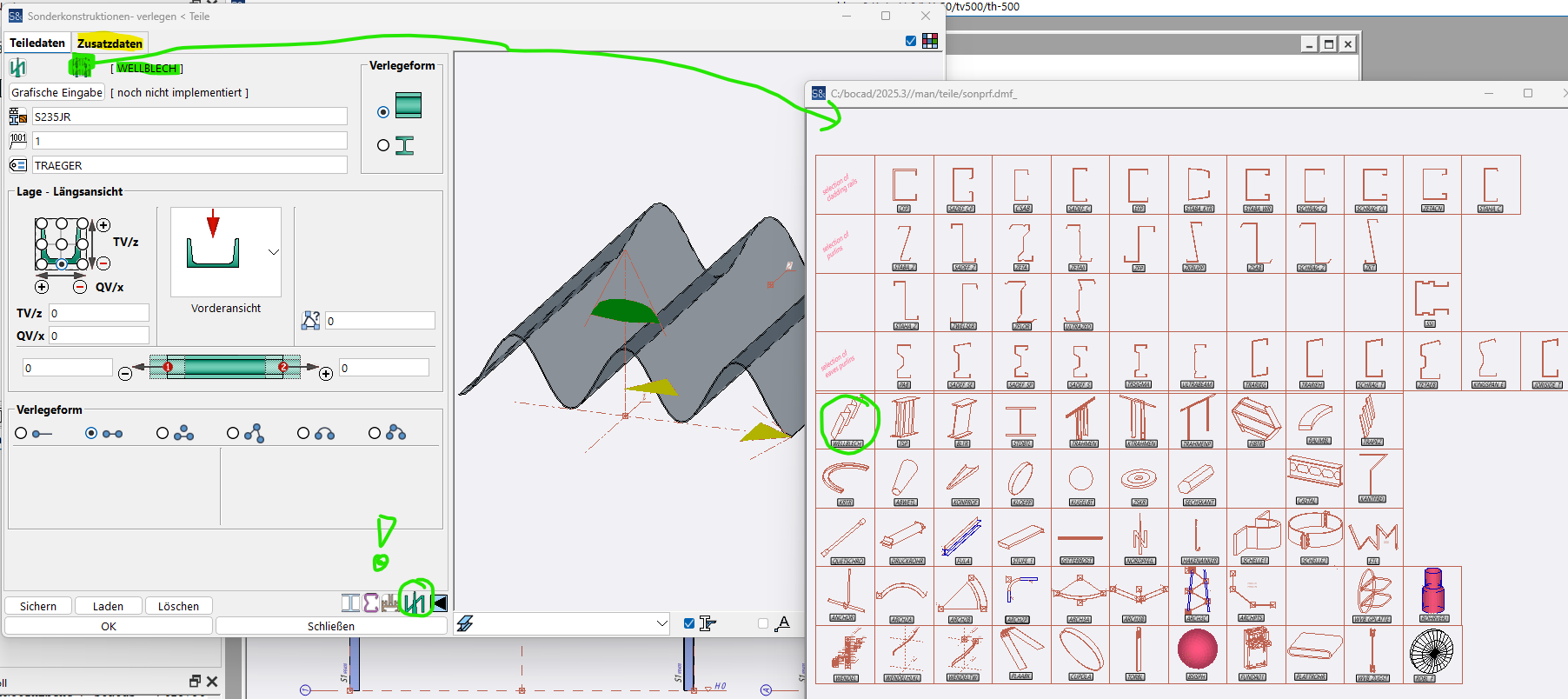Screen dimensions: 1568x699
Task: Toggle checkbox next to color grid icon
Action: pos(911,41)
